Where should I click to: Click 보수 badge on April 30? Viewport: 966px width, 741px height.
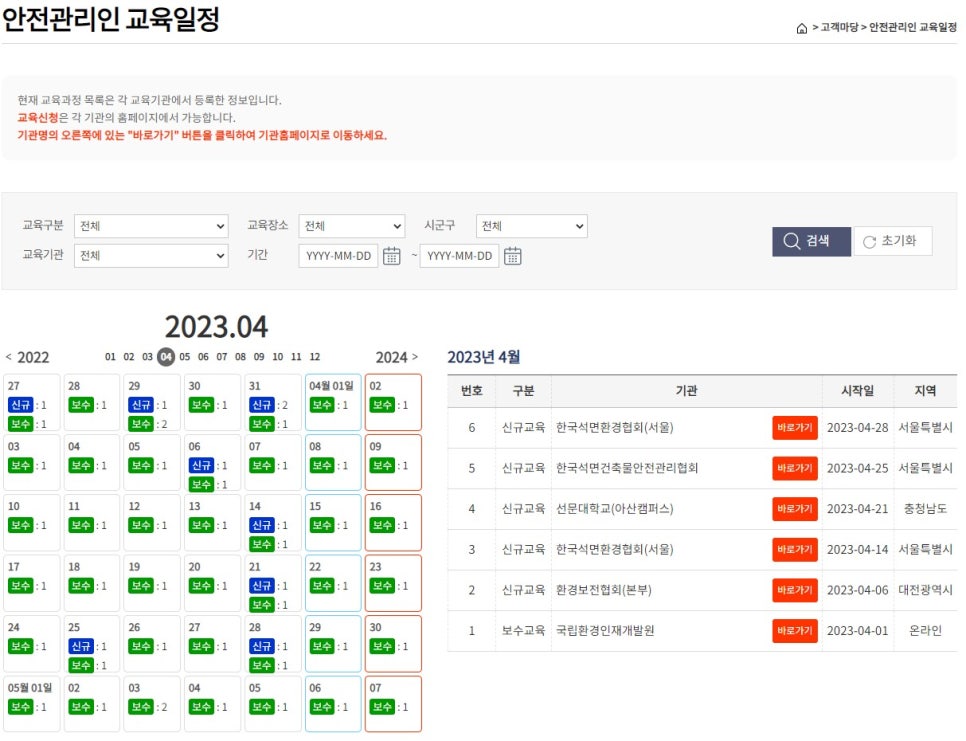[x=383, y=646]
